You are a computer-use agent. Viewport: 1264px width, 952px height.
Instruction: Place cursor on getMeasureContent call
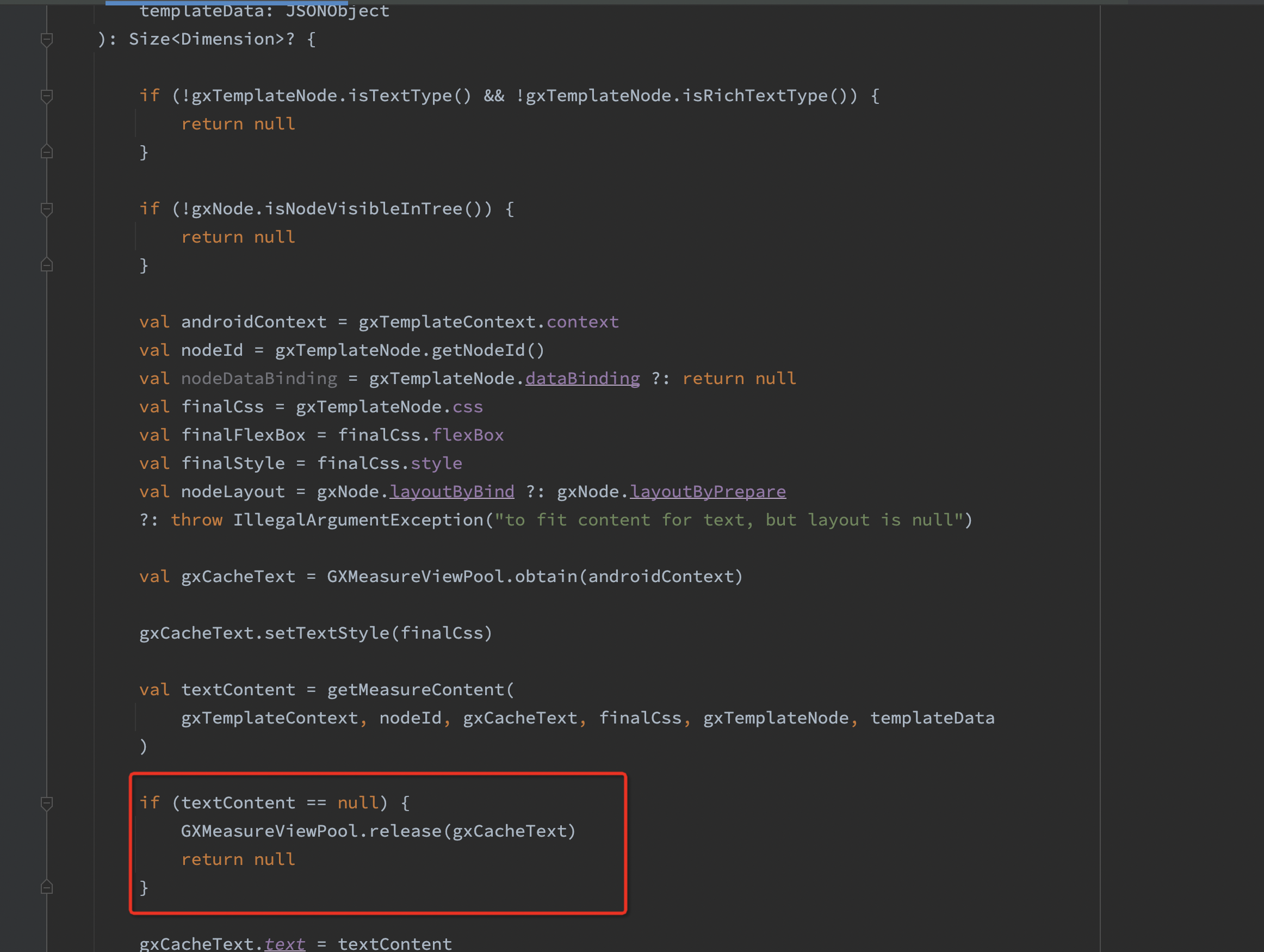tap(419, 689)
